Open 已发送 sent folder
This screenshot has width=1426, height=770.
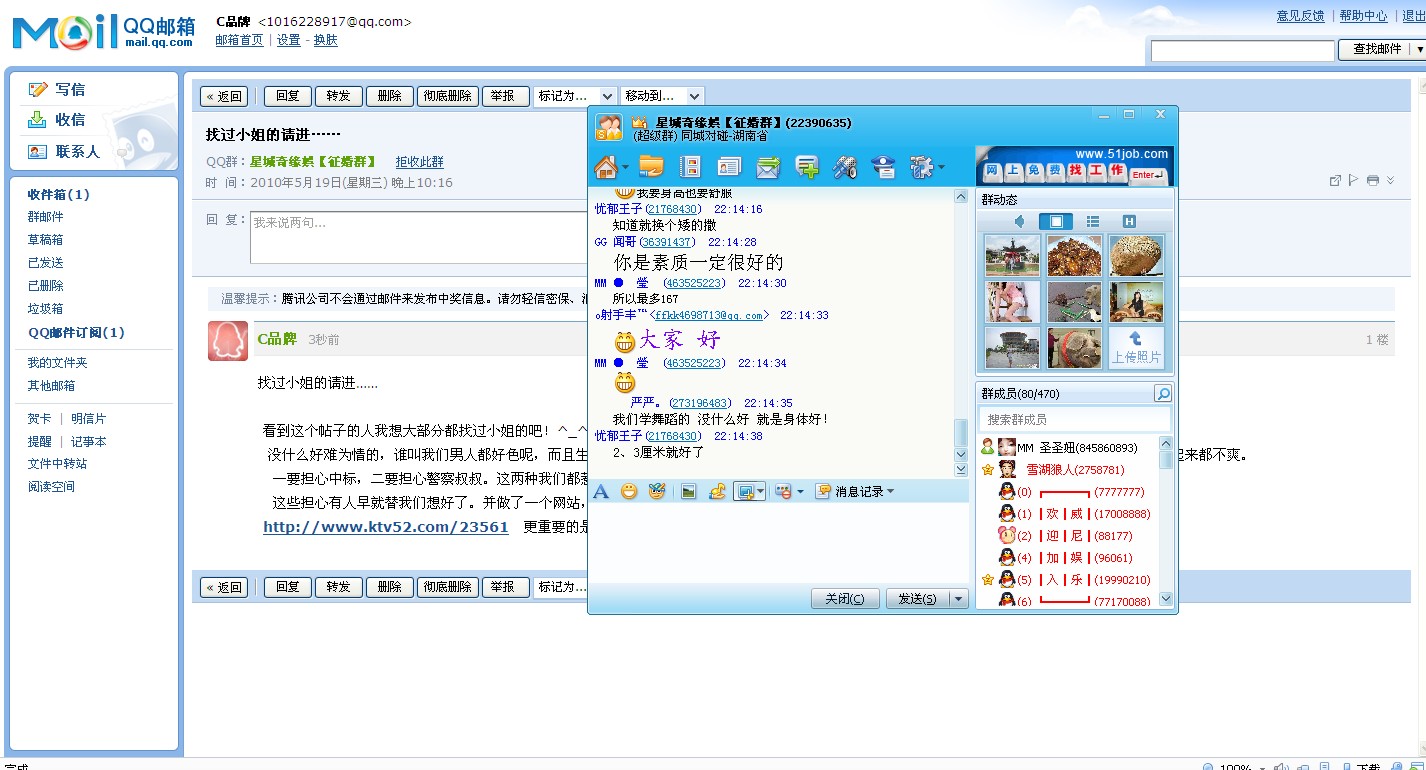pos(45,263)
